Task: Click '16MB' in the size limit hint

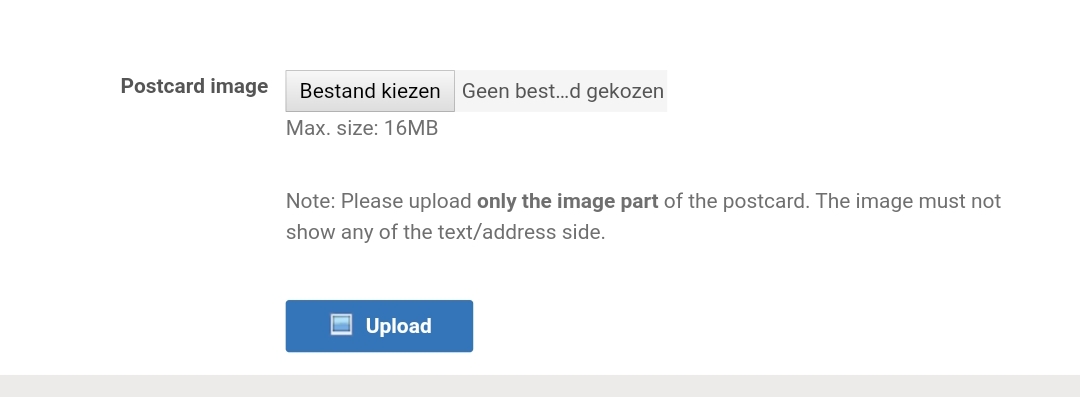Action: 411,128
